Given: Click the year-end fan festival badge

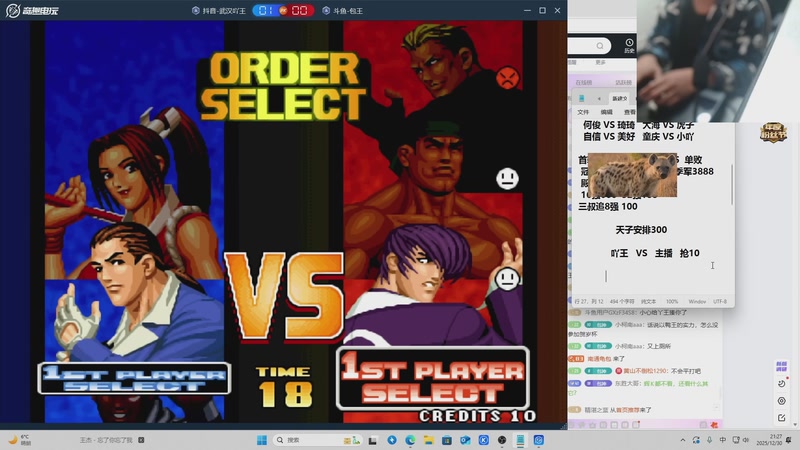Looking at the screenshot, I should 773,133.
